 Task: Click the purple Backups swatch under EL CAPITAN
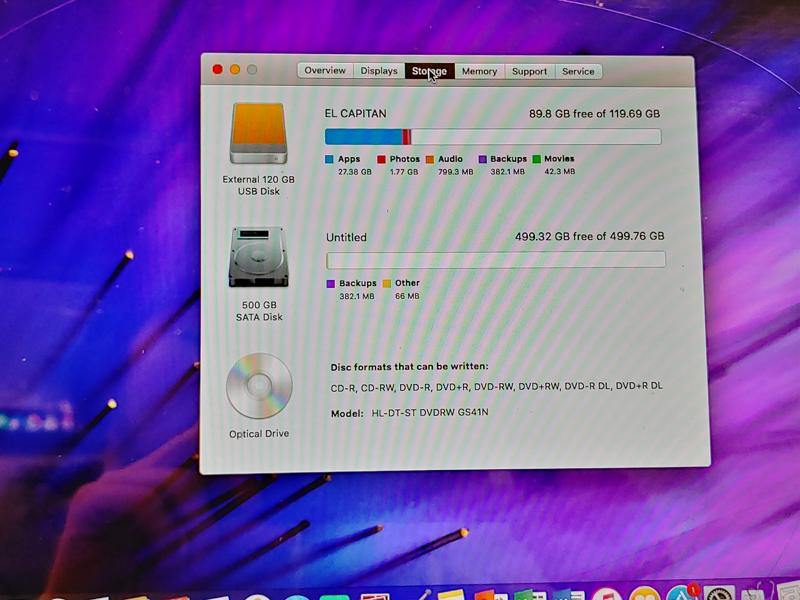coord(482,159)
